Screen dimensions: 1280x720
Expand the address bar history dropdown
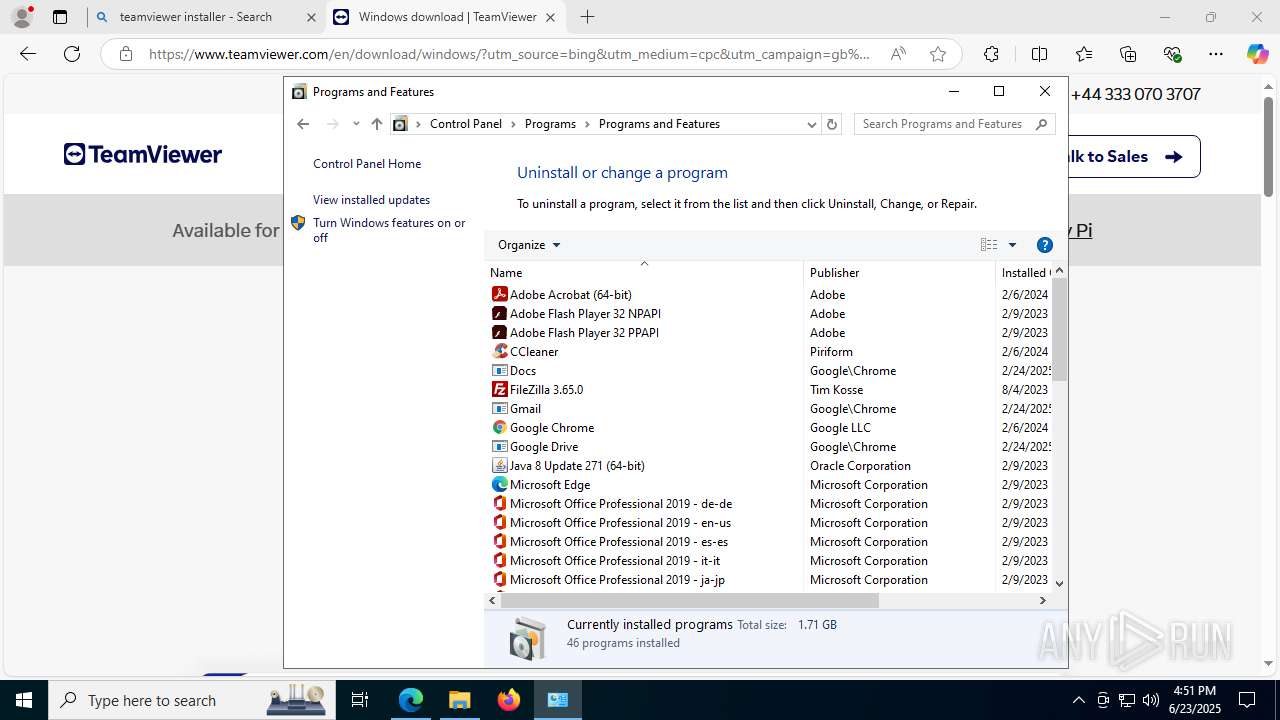(811, 124)
